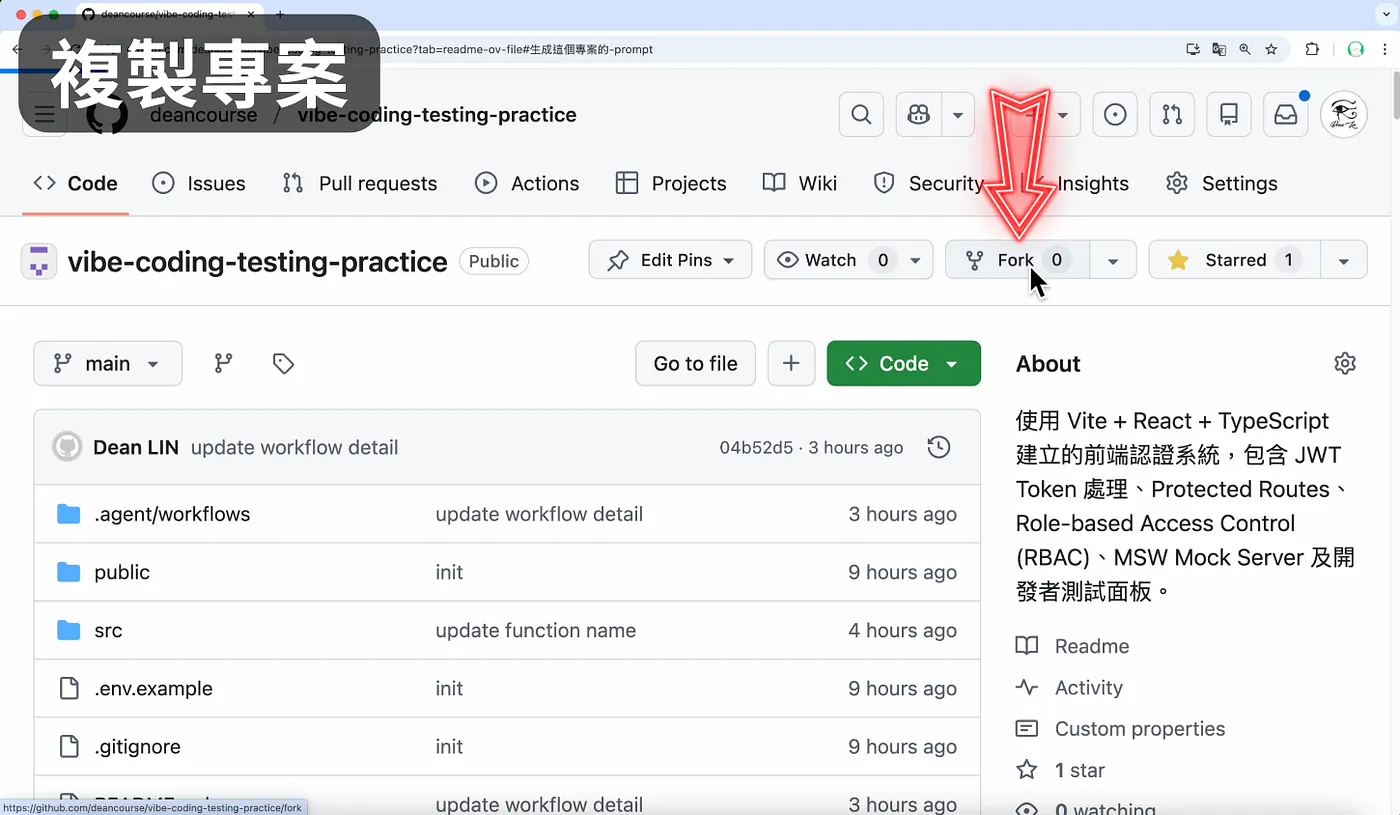
Task: Open commit history clock icon
Action: pyautogui.click(x=938, y=447)
